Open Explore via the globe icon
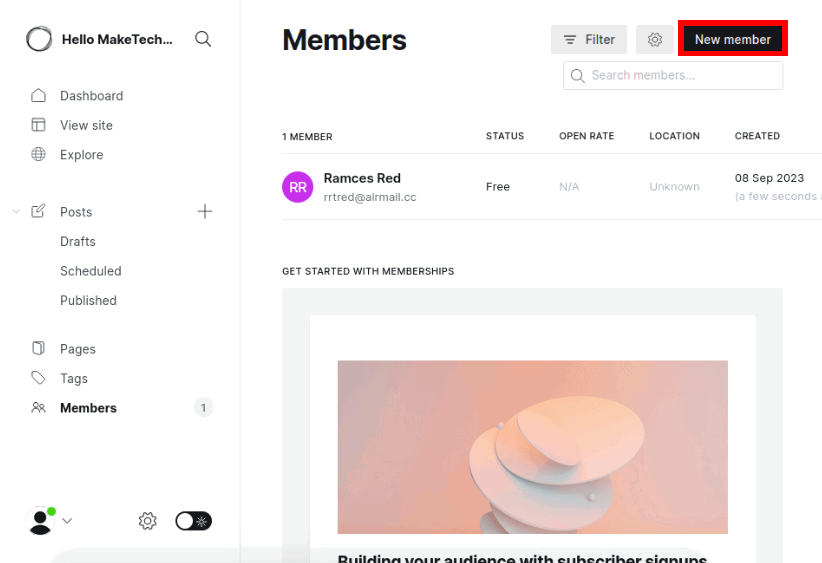Screen dimensions: 822x563 39,155
